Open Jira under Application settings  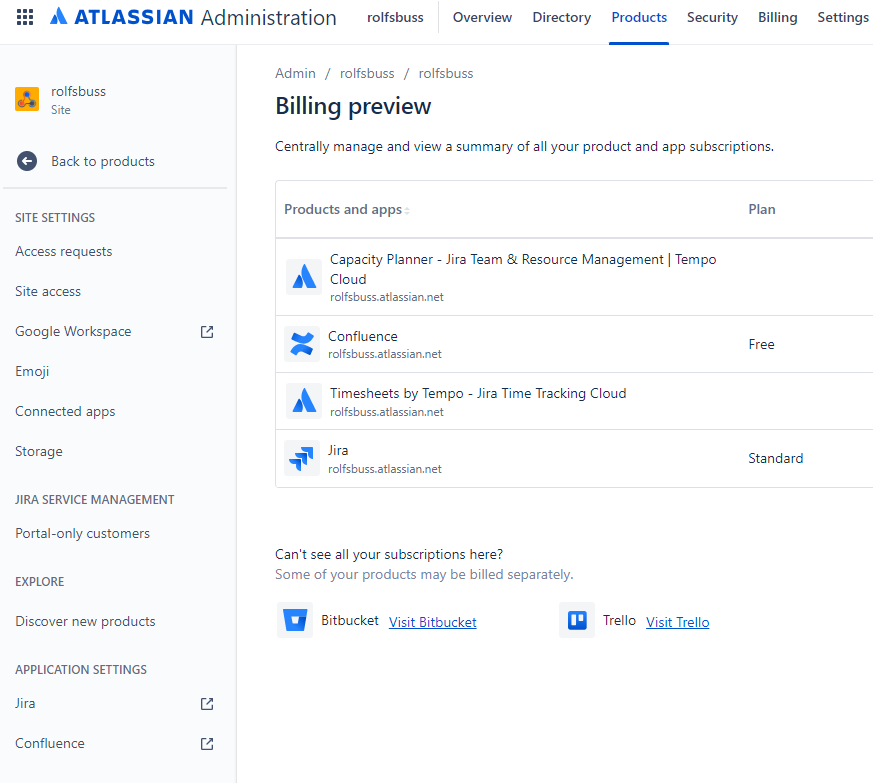pos(25,704)
